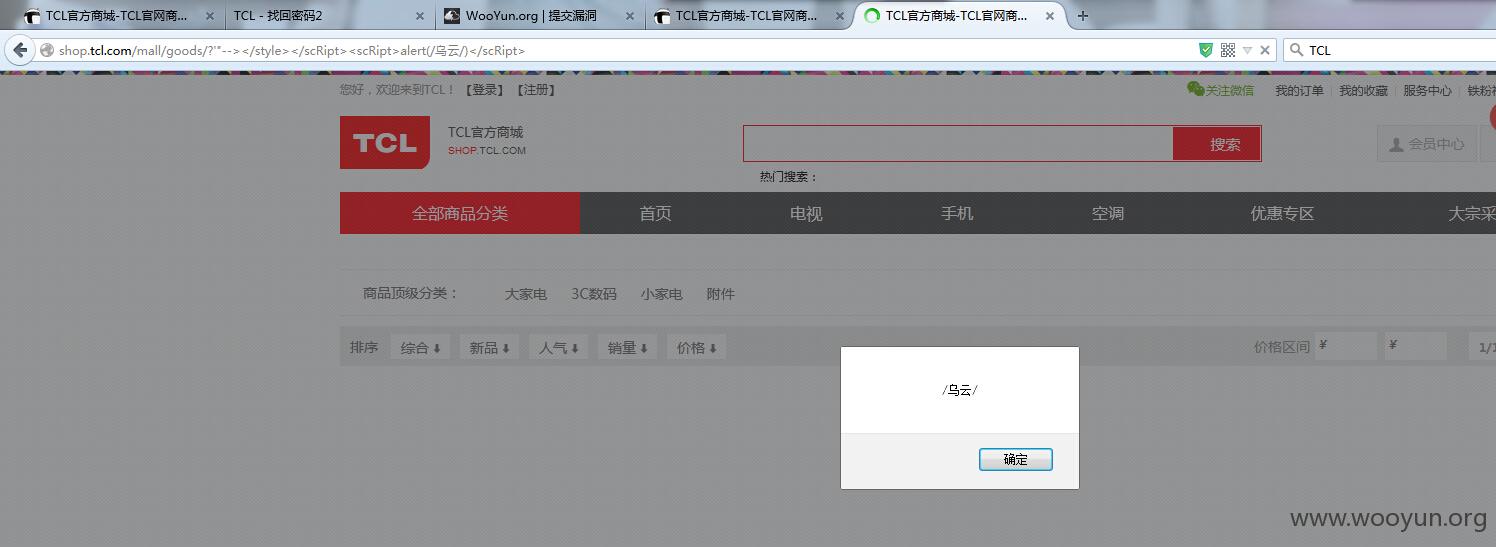Close the 'TCL - 找回密码2' tab
The height and width of the screenshot is (547, 1496).
coord(420,16)
